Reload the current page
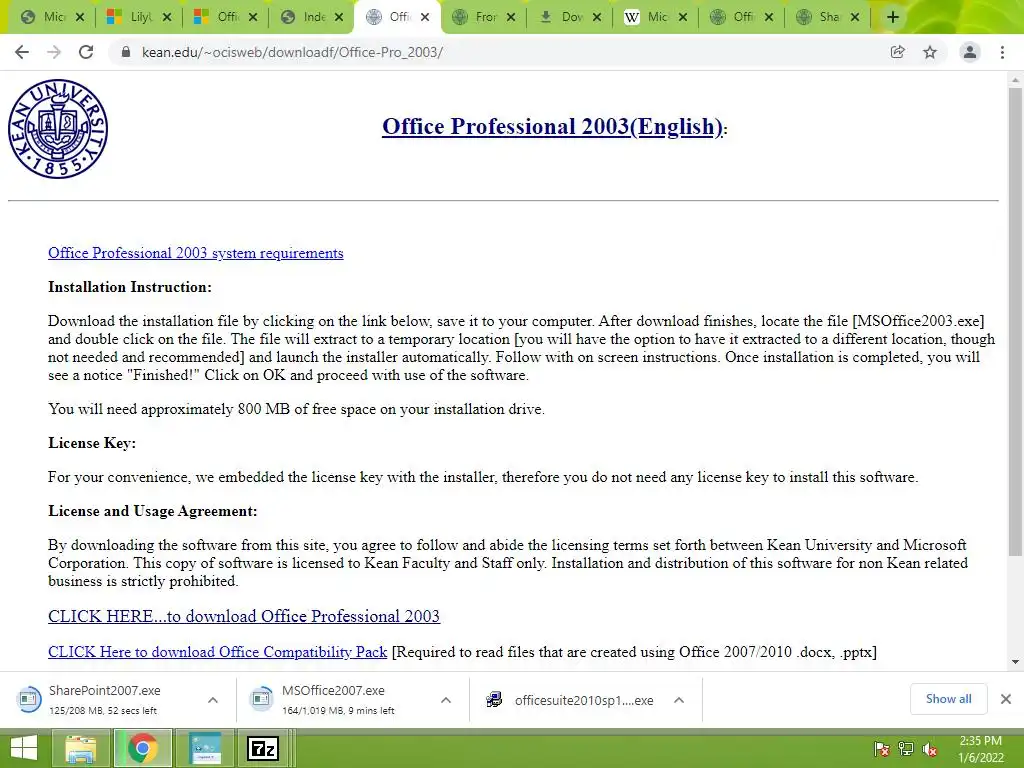The image size is (1024, 768). [86, 52]
